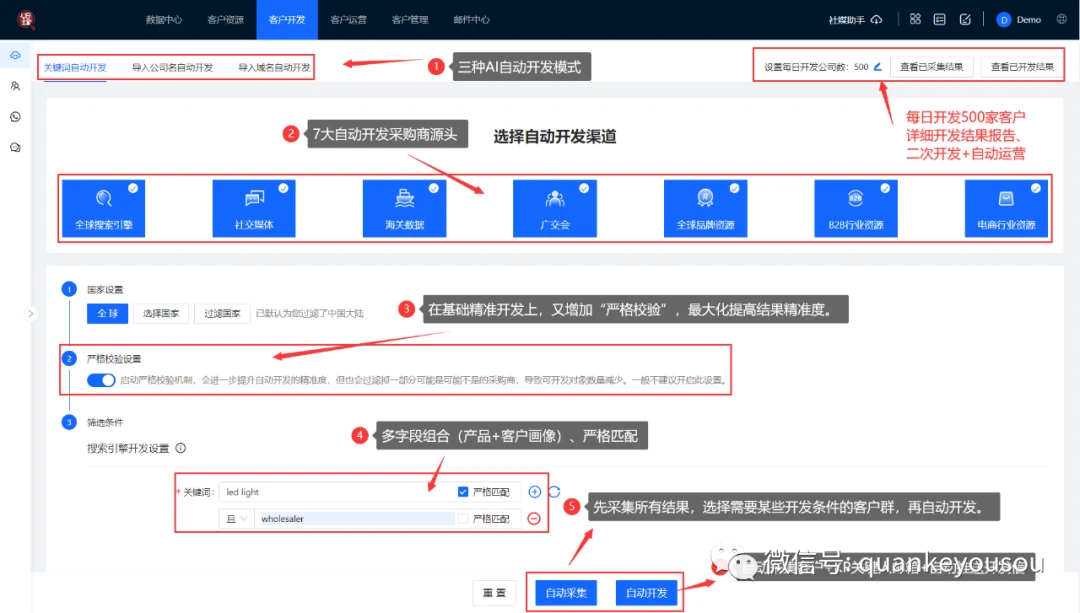Click the cloud upload icon beside 社媒助手

coord(877,19)
